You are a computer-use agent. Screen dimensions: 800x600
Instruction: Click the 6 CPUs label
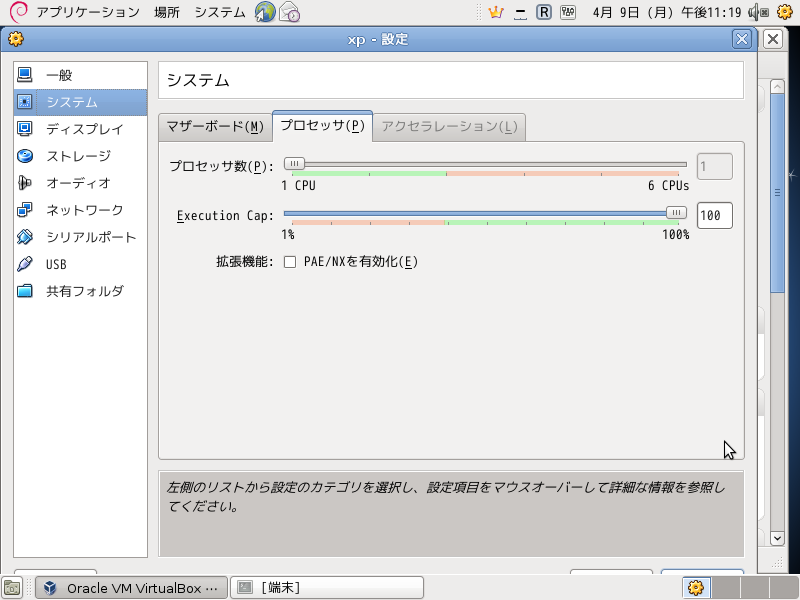668,186
